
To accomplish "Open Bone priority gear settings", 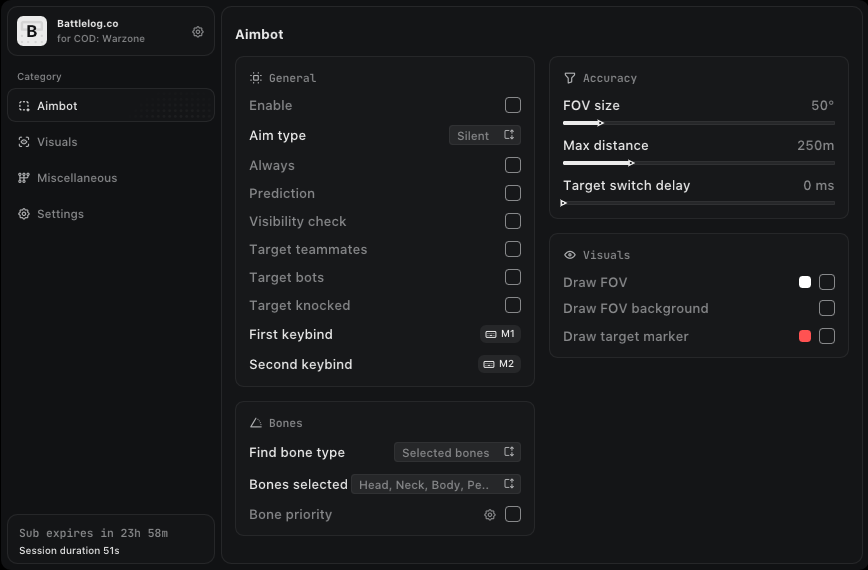I will point(490,515).
